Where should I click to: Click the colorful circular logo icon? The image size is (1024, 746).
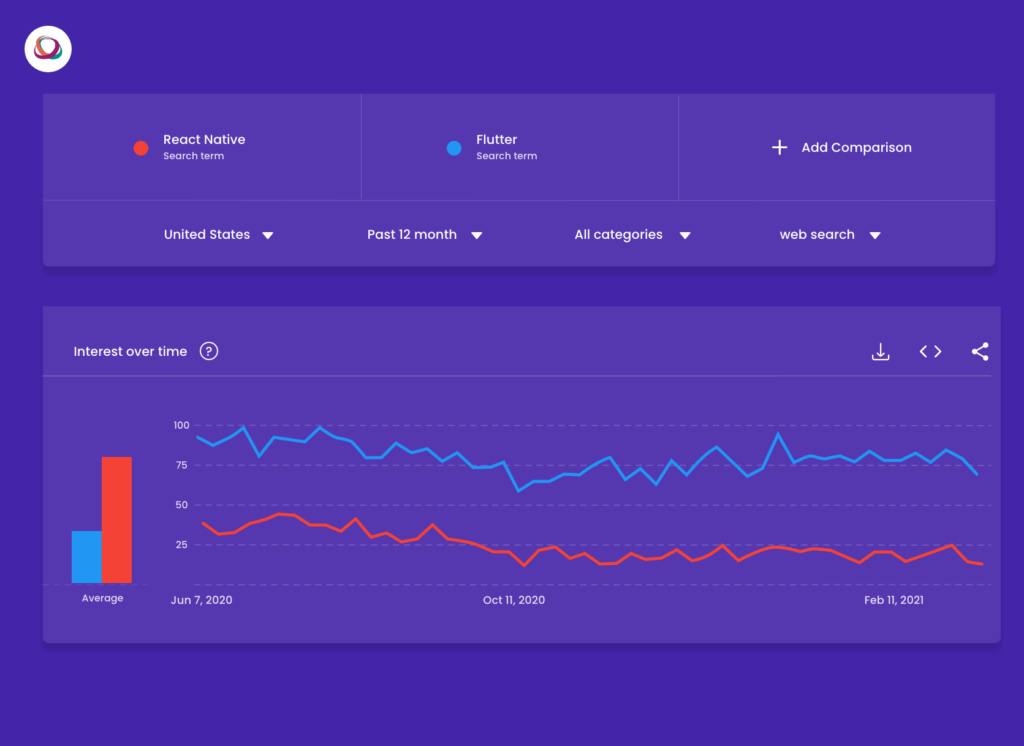coord(48,49)
